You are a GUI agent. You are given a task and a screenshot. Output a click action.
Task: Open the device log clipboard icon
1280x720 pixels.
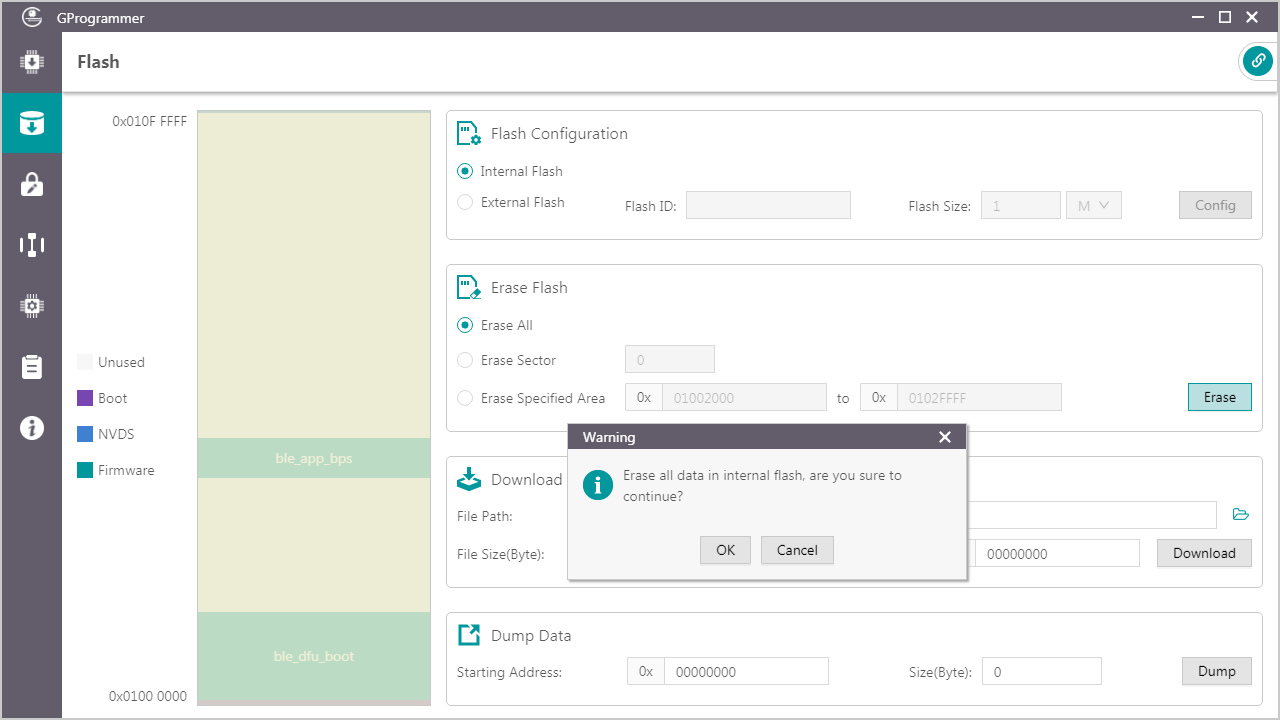(x=31, y=367)
